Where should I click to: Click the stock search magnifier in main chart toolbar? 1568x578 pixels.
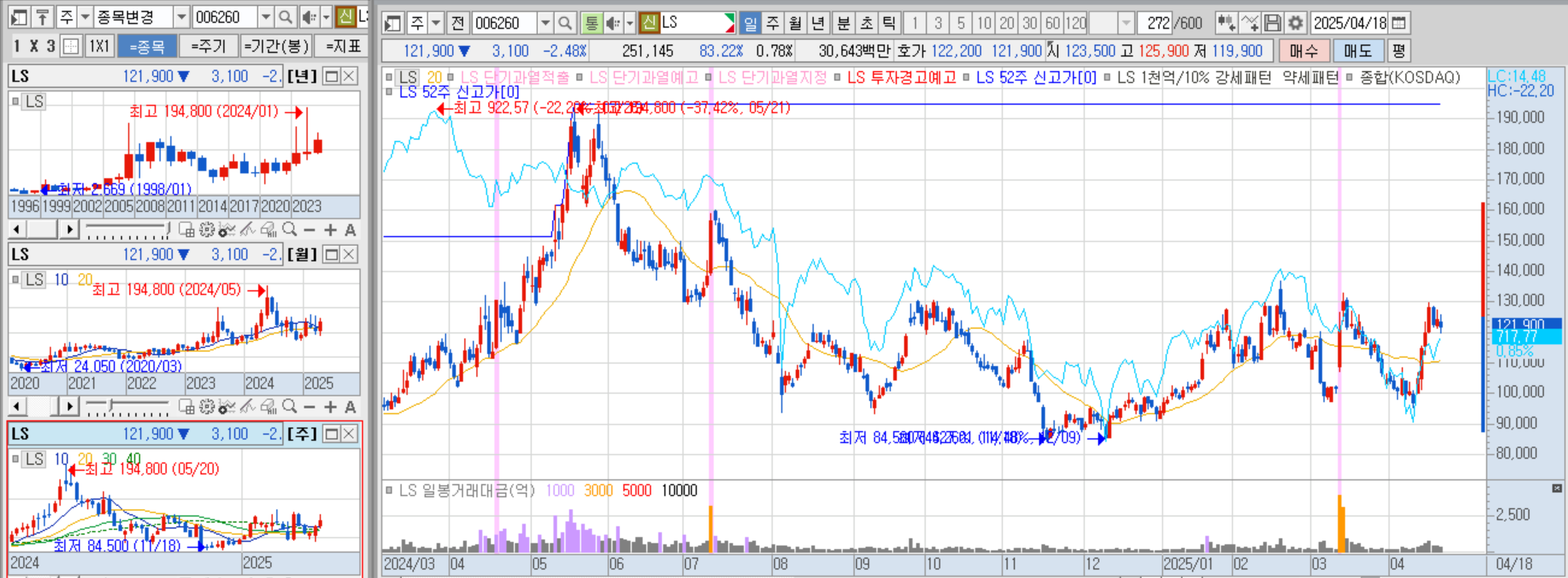tap(566, 23)
